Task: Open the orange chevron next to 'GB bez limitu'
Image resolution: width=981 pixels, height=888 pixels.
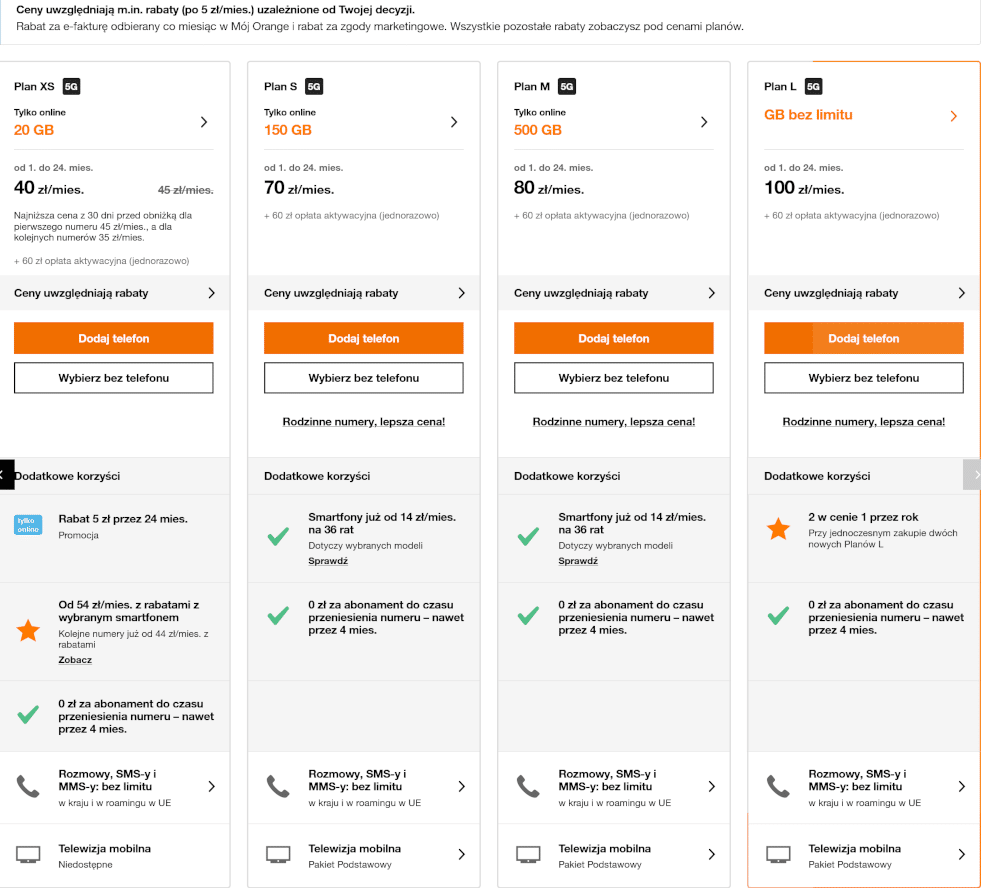Action: coord(953,116)
